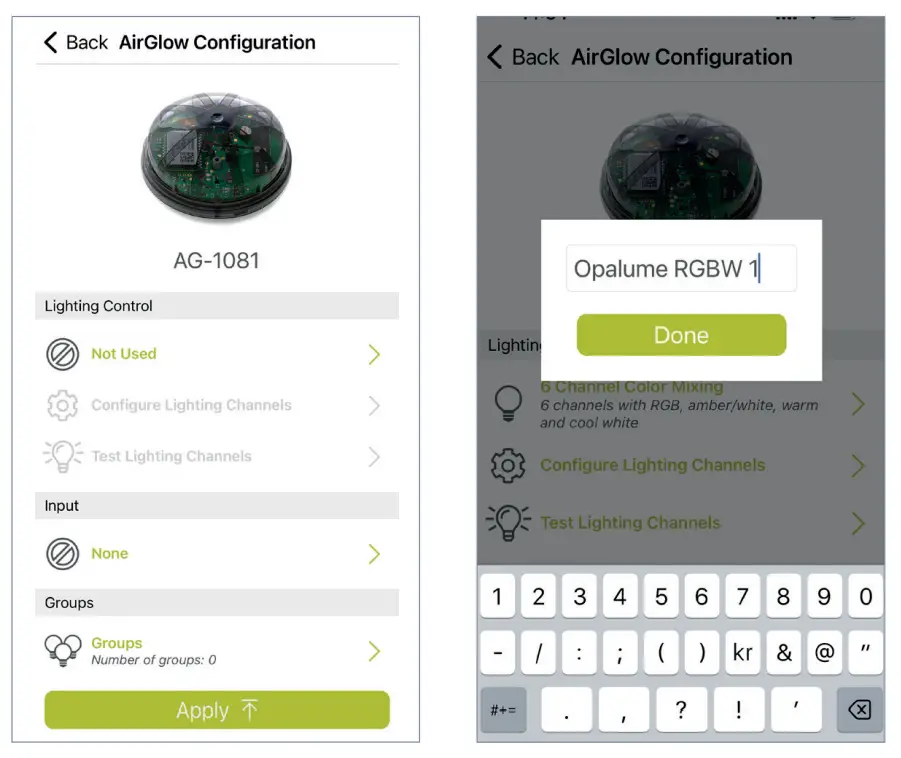This screenshot has width=901, height=758.
Task: Switch keyboard to symbols with #+= key
Action: [503, 710]
